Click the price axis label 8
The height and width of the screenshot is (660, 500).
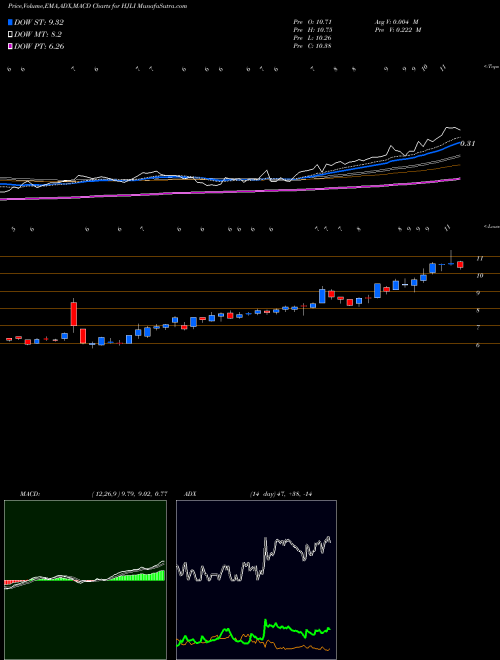[x=479, y=311]
